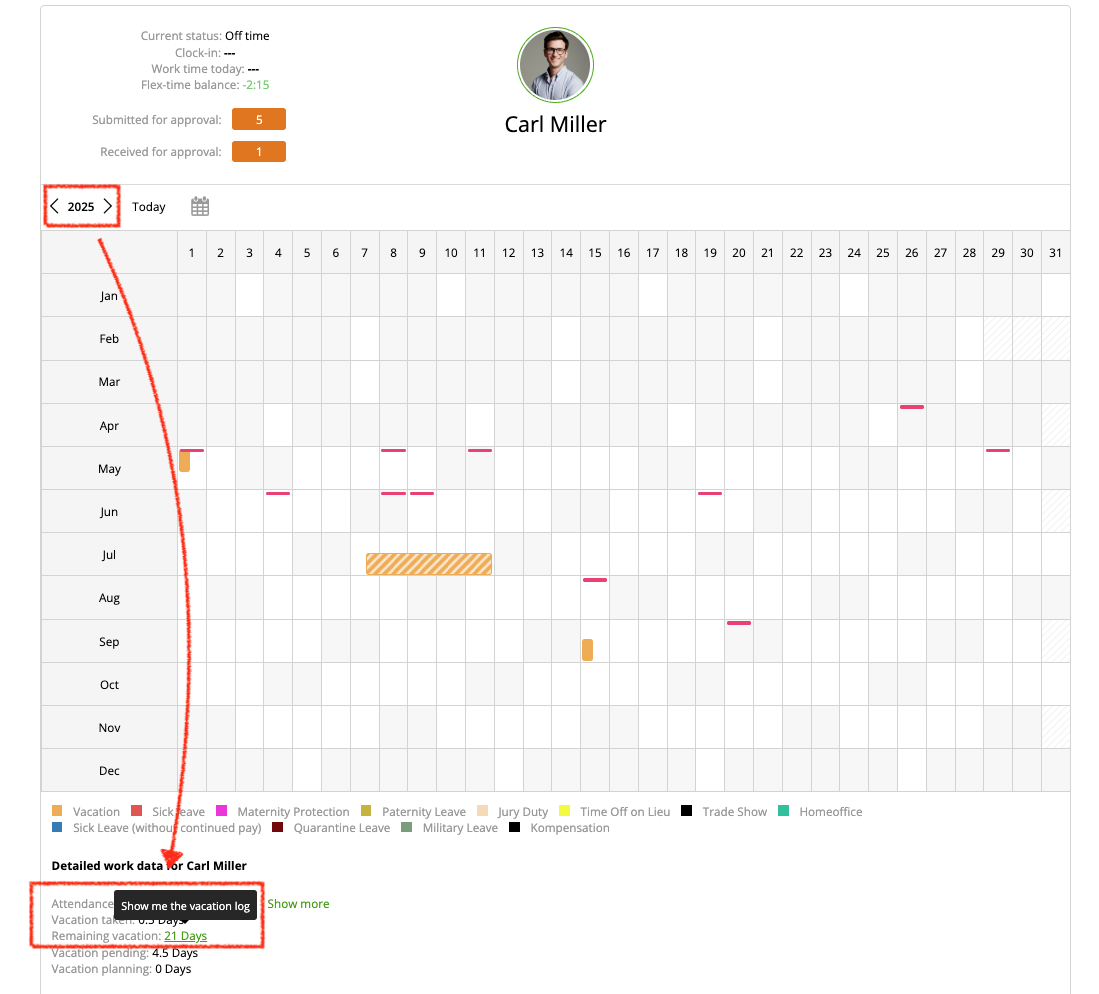Go to the next year arrow

[108, 207]
